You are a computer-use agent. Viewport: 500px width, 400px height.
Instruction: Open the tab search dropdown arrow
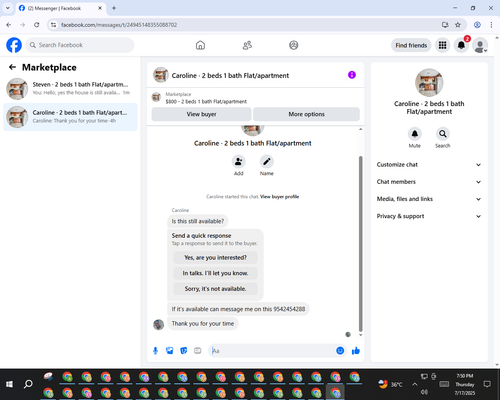pyautogui.click(x=8, y=8)
